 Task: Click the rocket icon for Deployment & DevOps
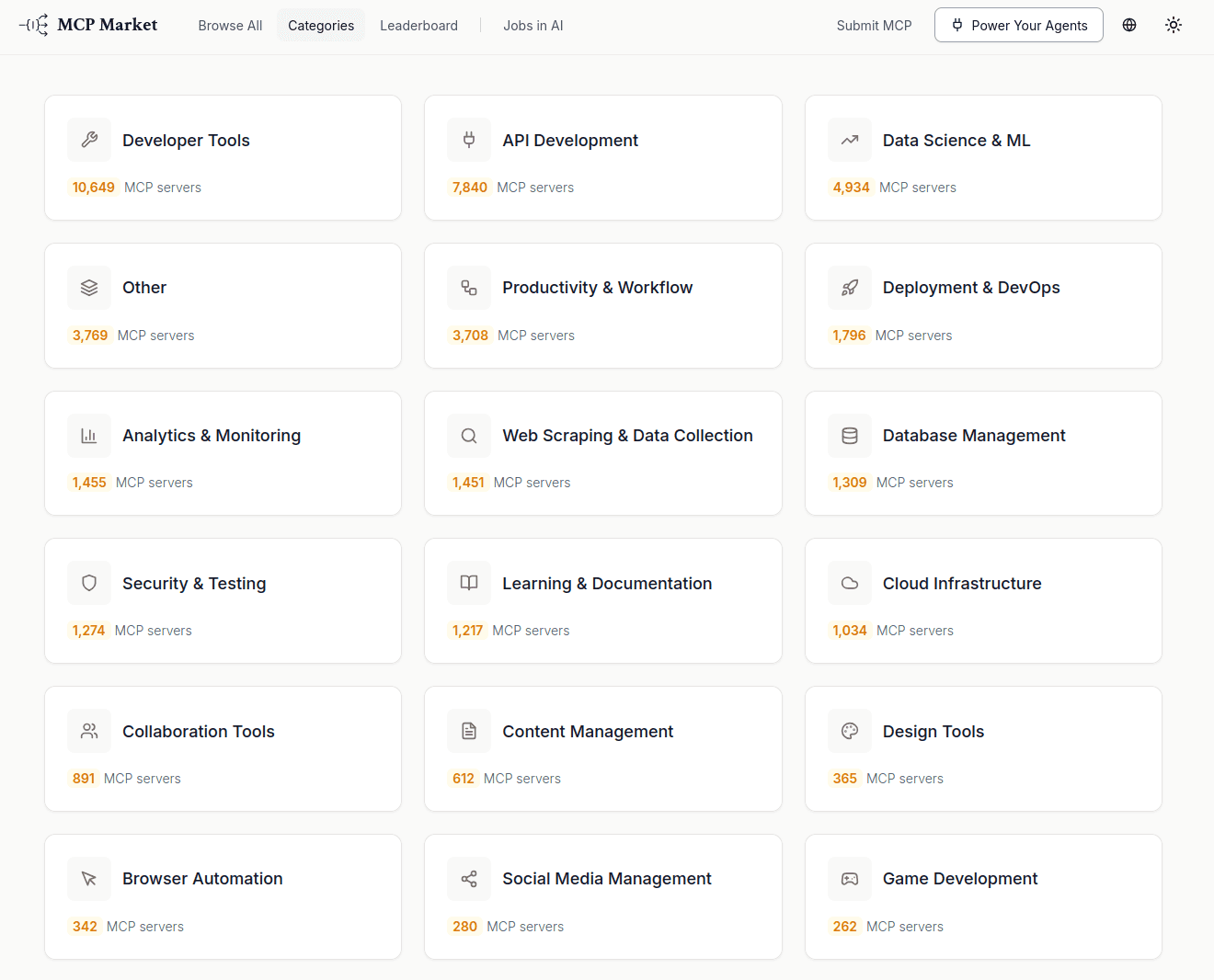click(850, 288)
